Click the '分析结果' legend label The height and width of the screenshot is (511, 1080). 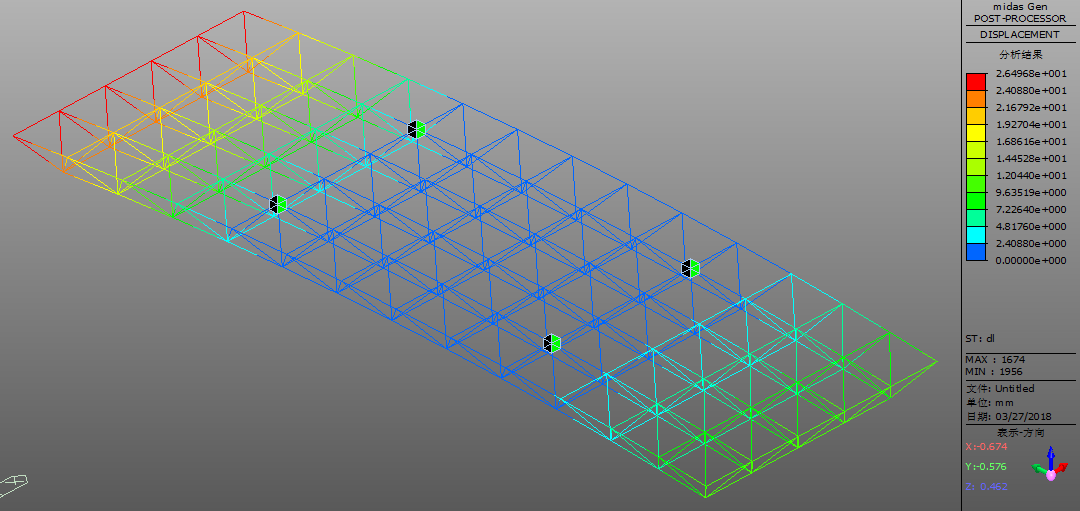(1021, 54)
